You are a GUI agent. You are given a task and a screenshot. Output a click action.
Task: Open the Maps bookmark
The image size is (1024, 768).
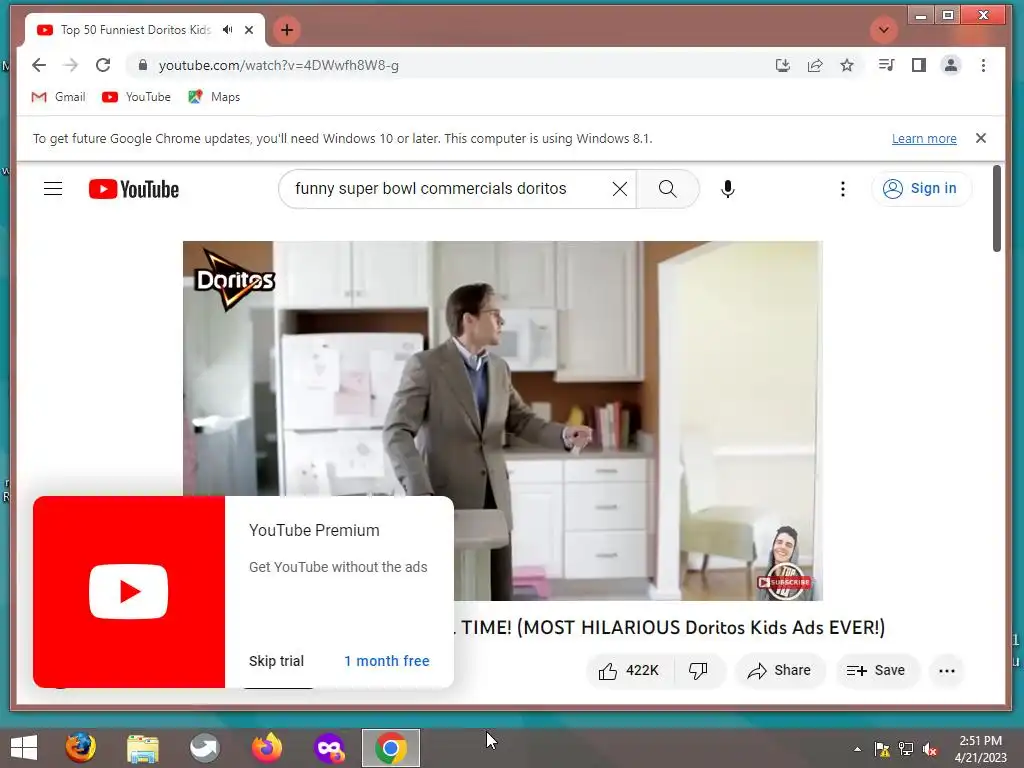coord(214,97)
